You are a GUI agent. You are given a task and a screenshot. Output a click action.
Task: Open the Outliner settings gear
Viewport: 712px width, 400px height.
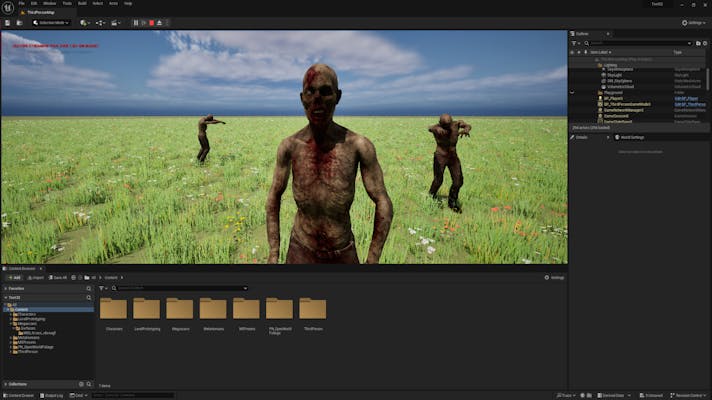tap(705, 43)
